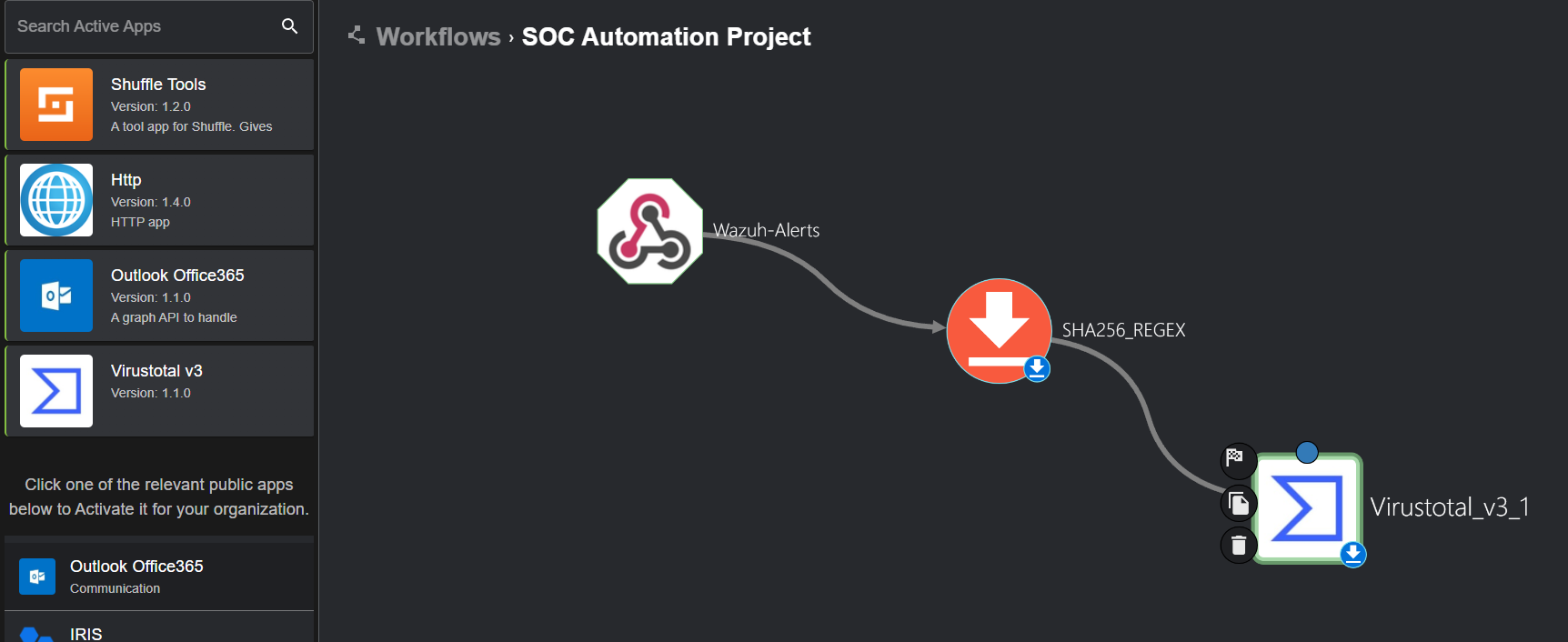Click the search magnifier icon
1568x642 pixels.
point(289,26)
